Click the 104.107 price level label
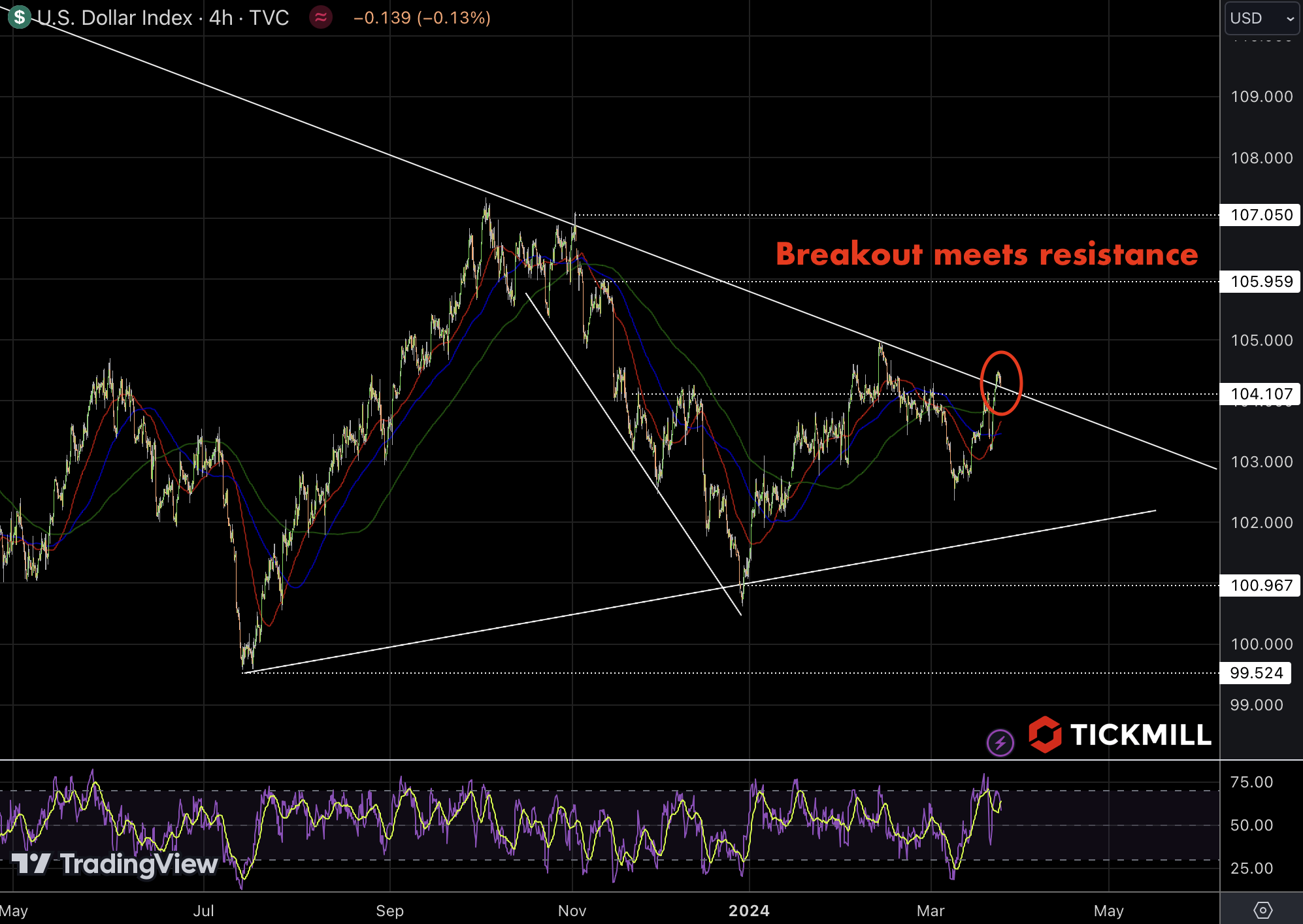The width and height of the screenshot is (1303, 924). click(1261, 394)
